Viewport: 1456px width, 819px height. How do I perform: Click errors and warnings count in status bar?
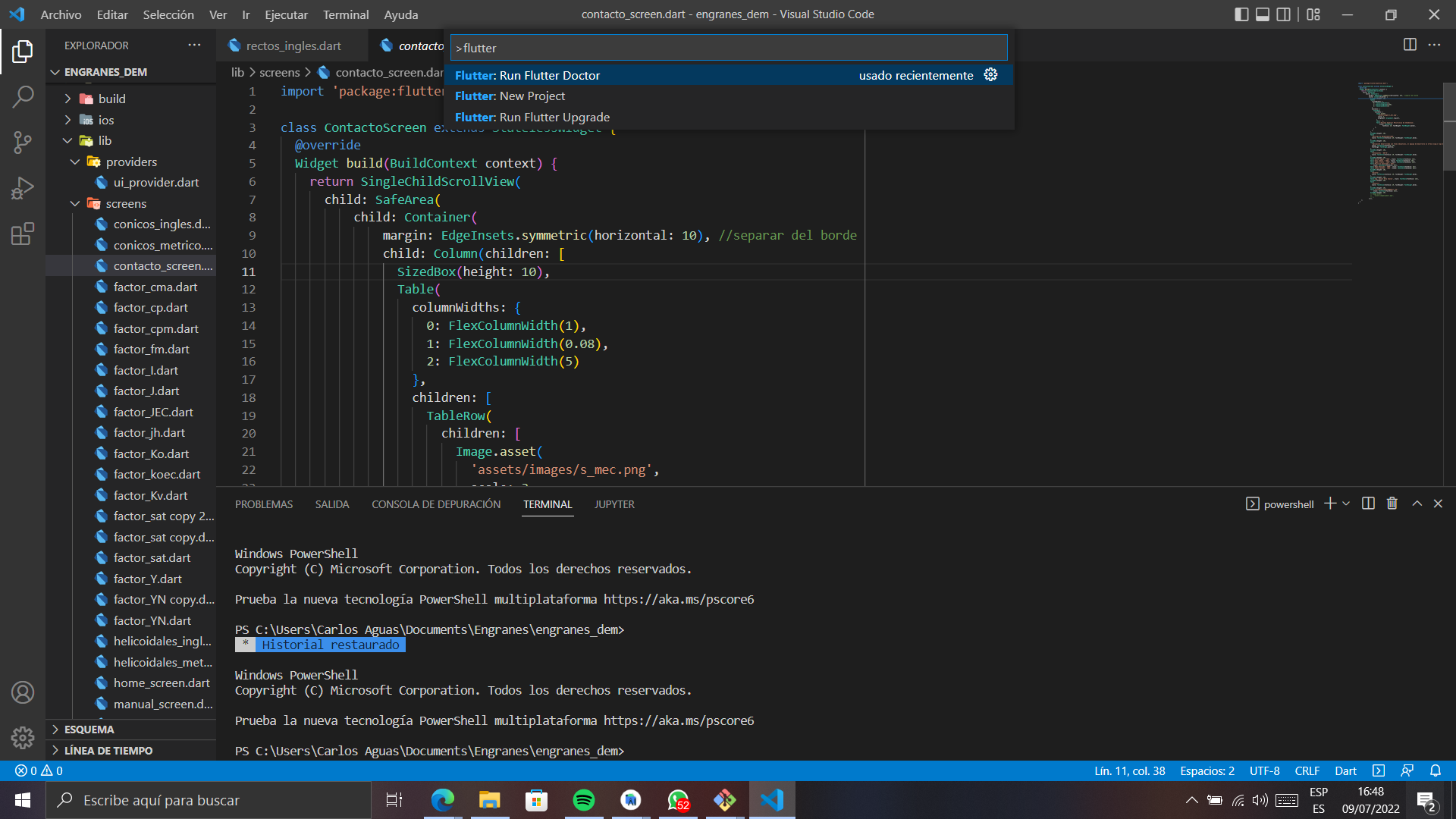coord(39,770)
